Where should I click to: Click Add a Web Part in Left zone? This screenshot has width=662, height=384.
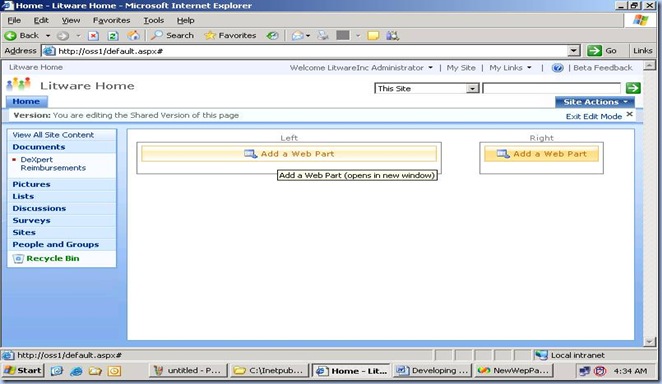pos(289,154)
